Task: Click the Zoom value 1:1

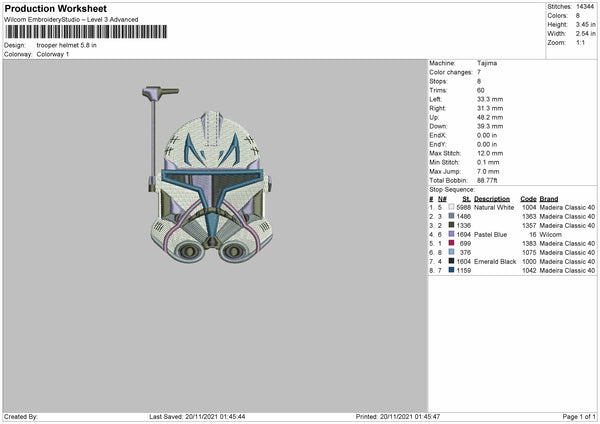Action: click(x=580, y=42)
